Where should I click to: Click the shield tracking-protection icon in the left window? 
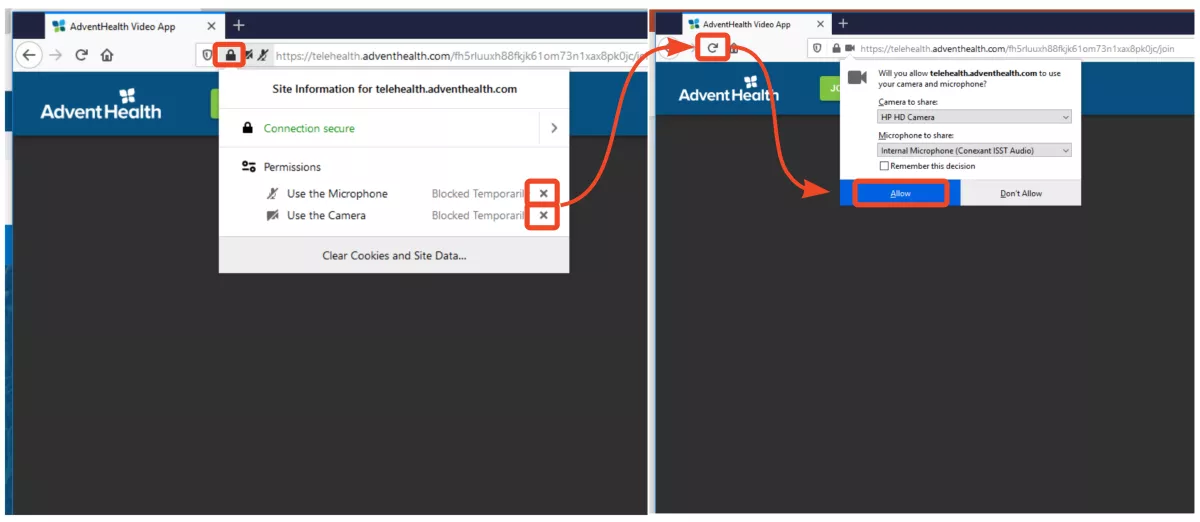[x=208, y=56]
